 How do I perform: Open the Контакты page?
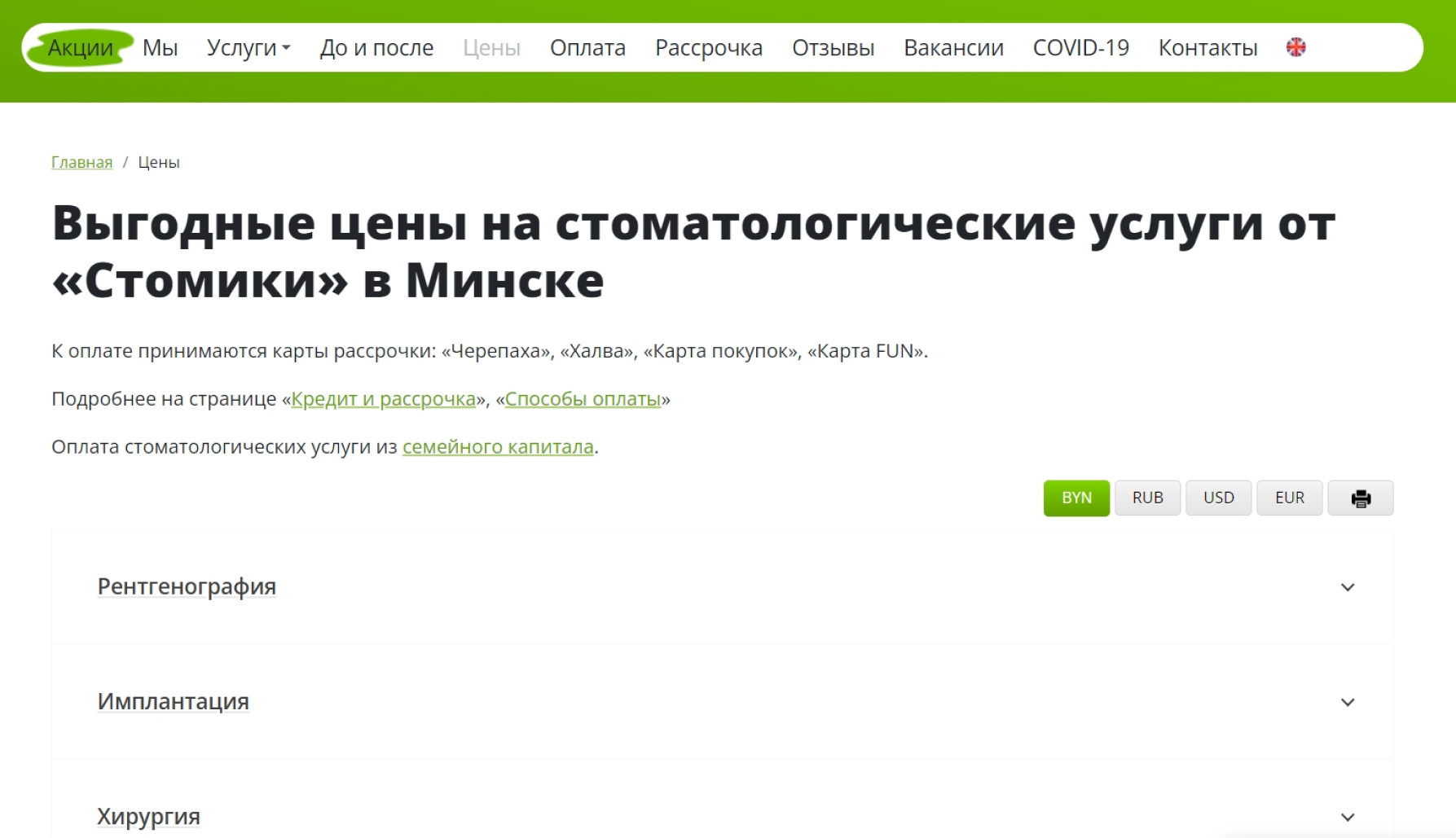point(1207,48)
